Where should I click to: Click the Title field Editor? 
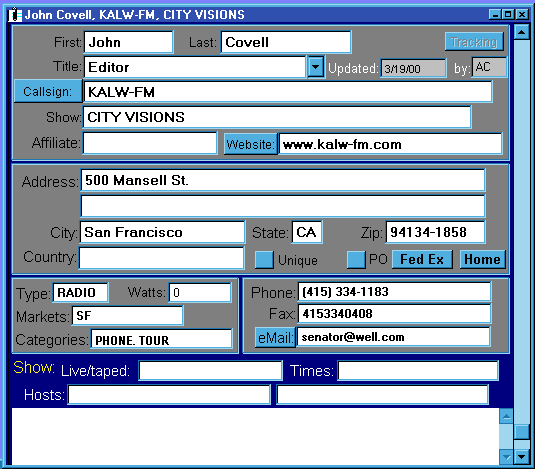click(x=195, y=67)
